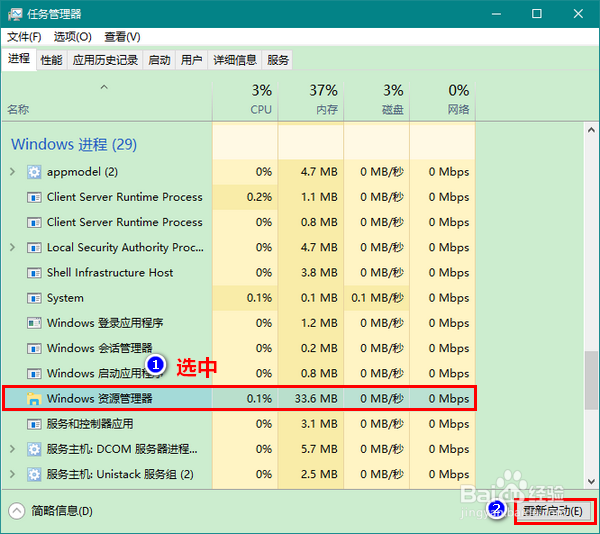Image resolution: width=600 pixels, height=534 pixels.
Task: Expand the Local Security Authority Process group
Action: (13, 247)
